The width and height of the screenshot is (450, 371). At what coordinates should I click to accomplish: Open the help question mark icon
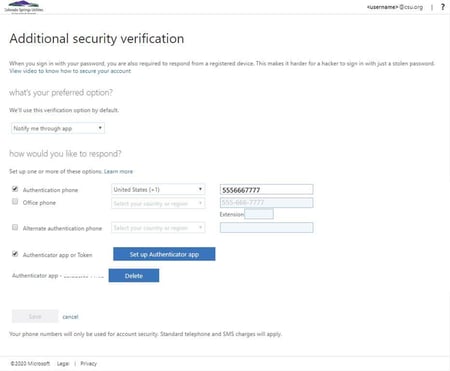tap(443, 7)
